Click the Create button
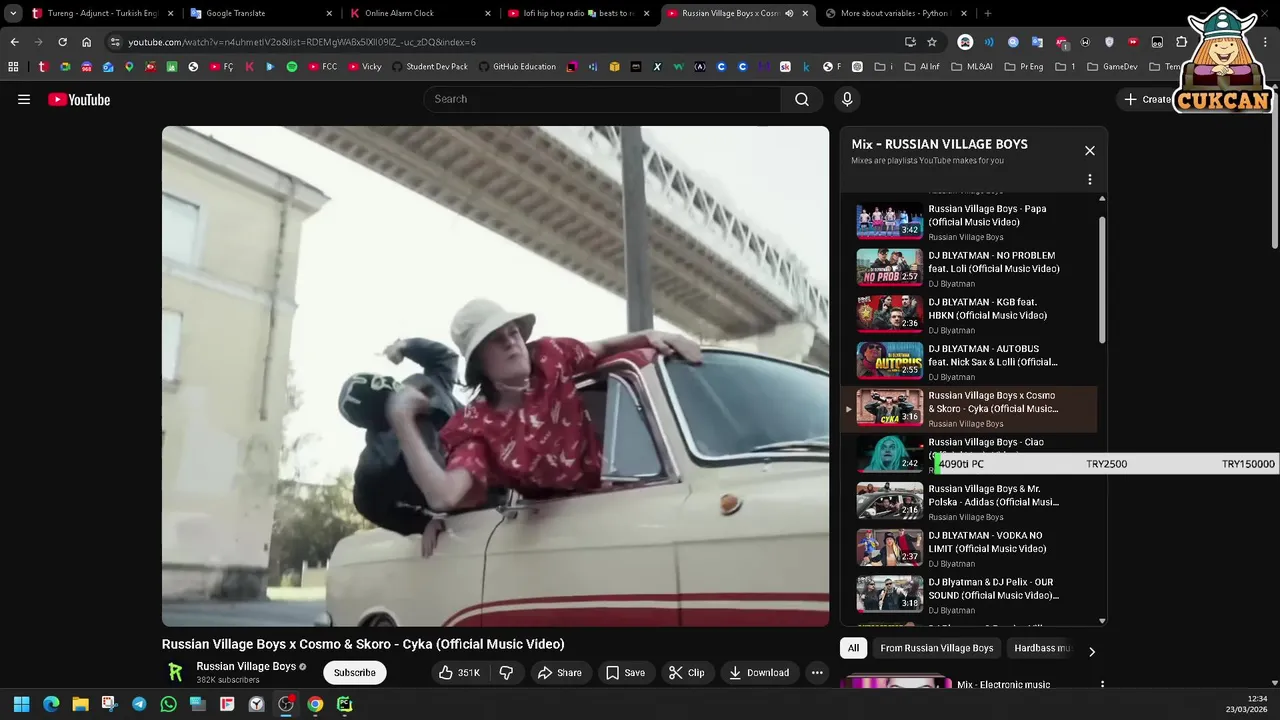 (x=1147, y=99)
